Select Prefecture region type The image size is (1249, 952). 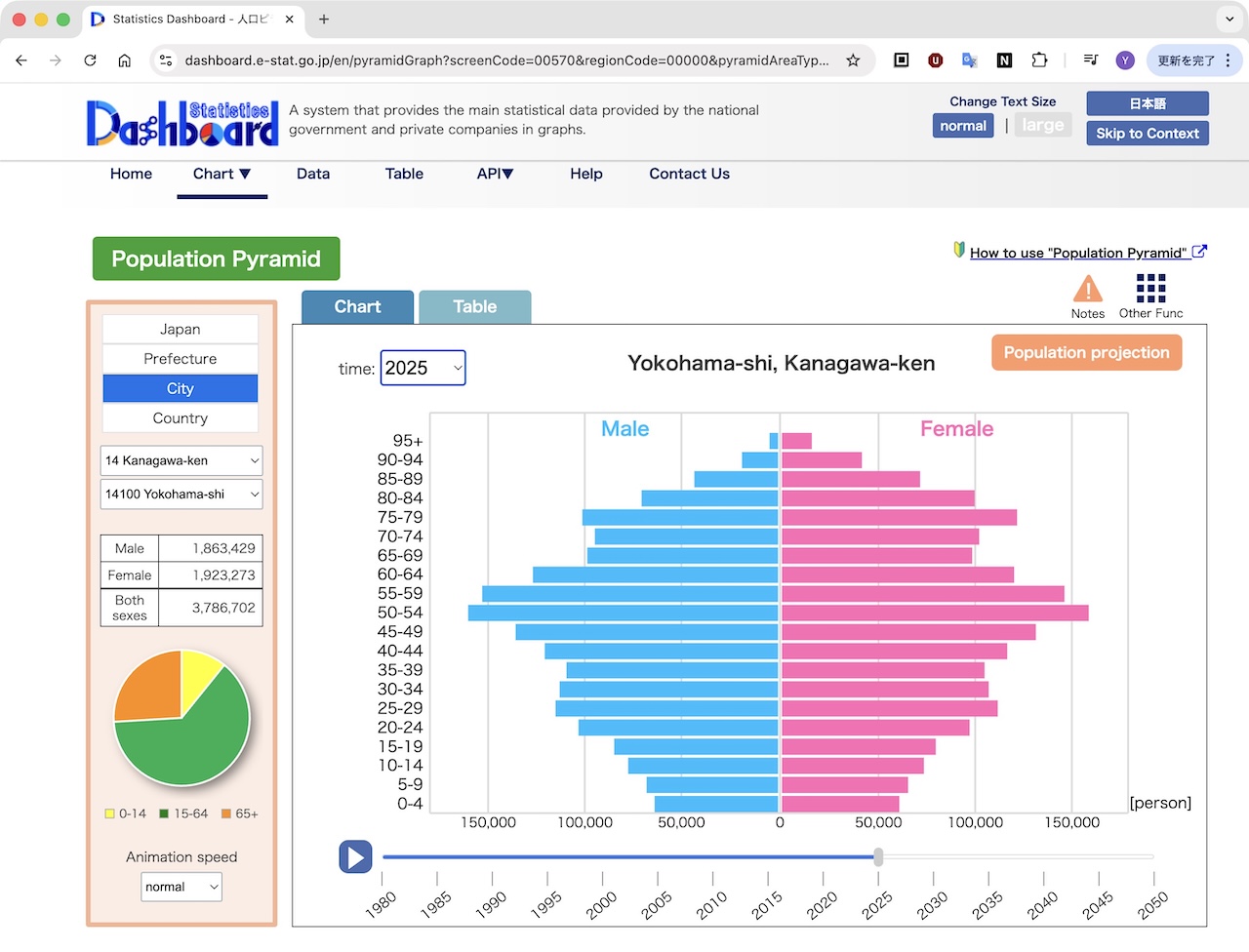pyautogui.click(x=181, y=359)
